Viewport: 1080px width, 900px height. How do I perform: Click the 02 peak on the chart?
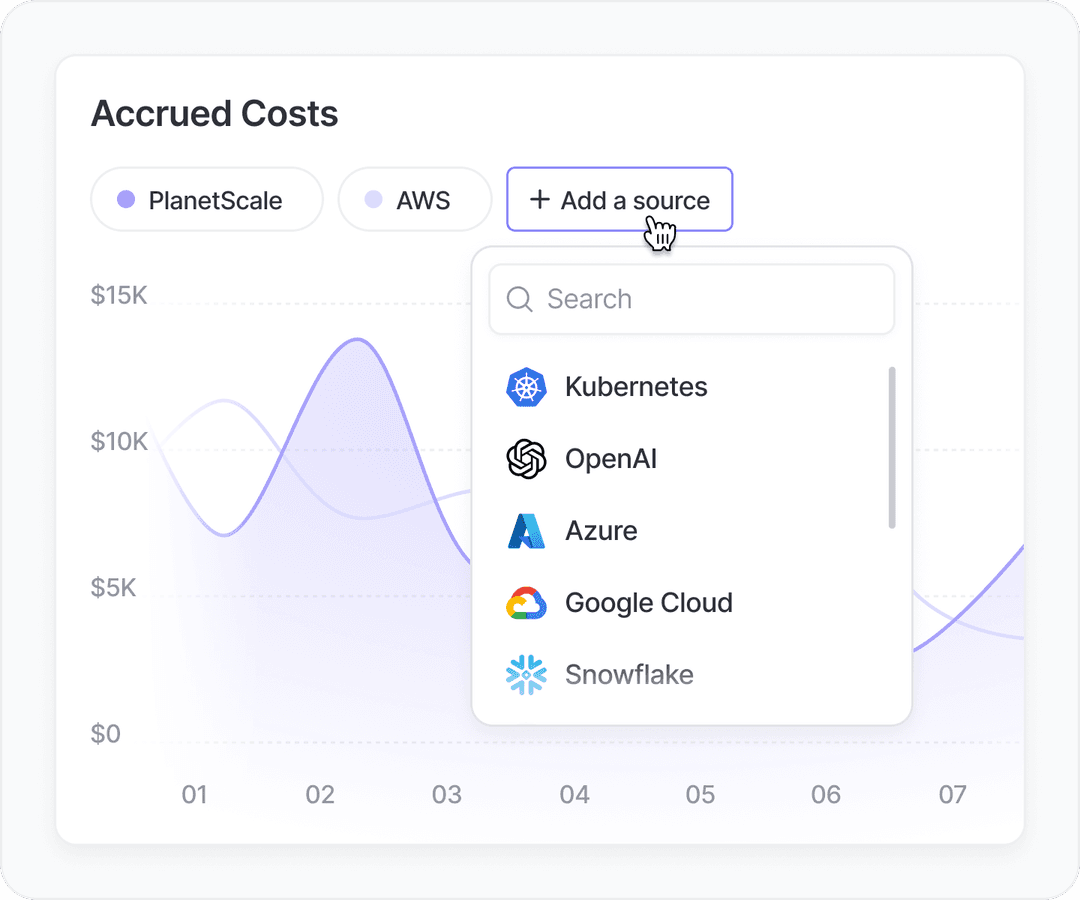[355, 341]
